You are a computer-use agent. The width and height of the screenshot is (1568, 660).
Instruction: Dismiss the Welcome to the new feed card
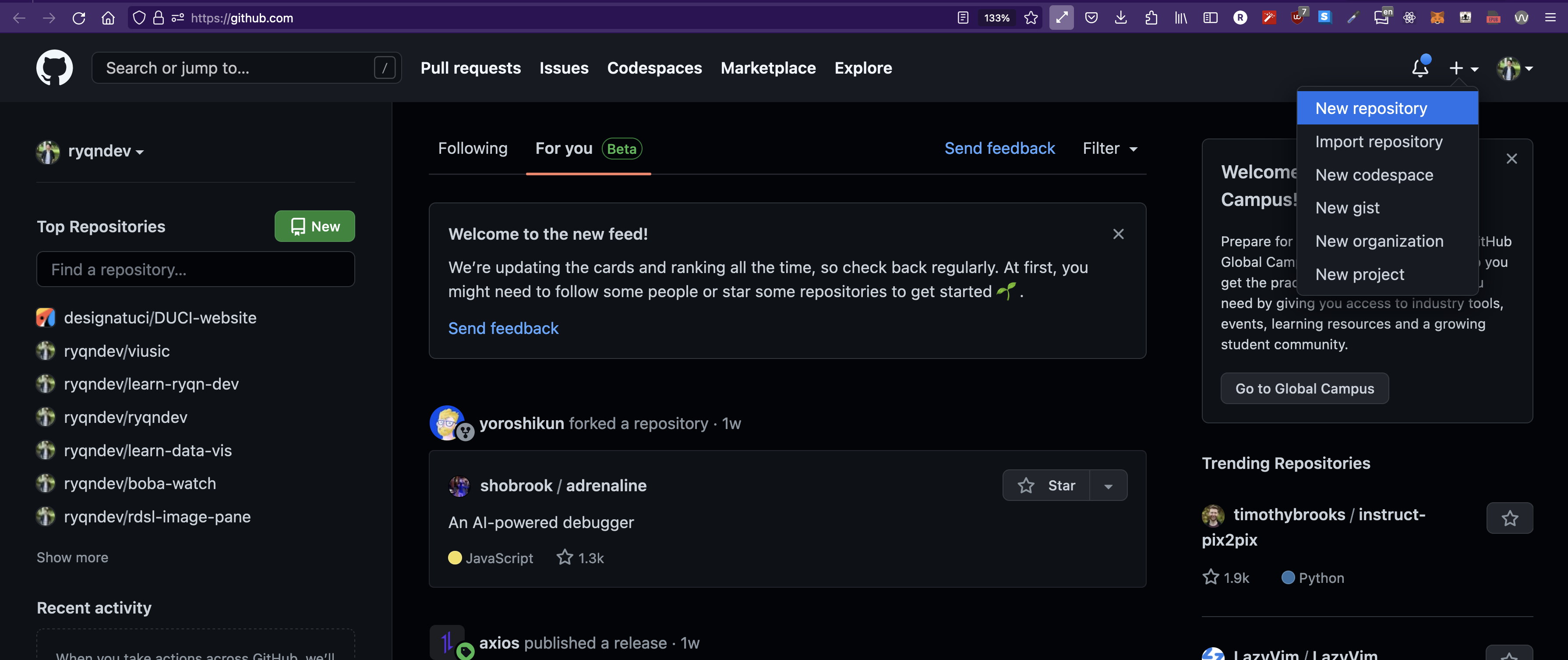(x=1118, y=234)
